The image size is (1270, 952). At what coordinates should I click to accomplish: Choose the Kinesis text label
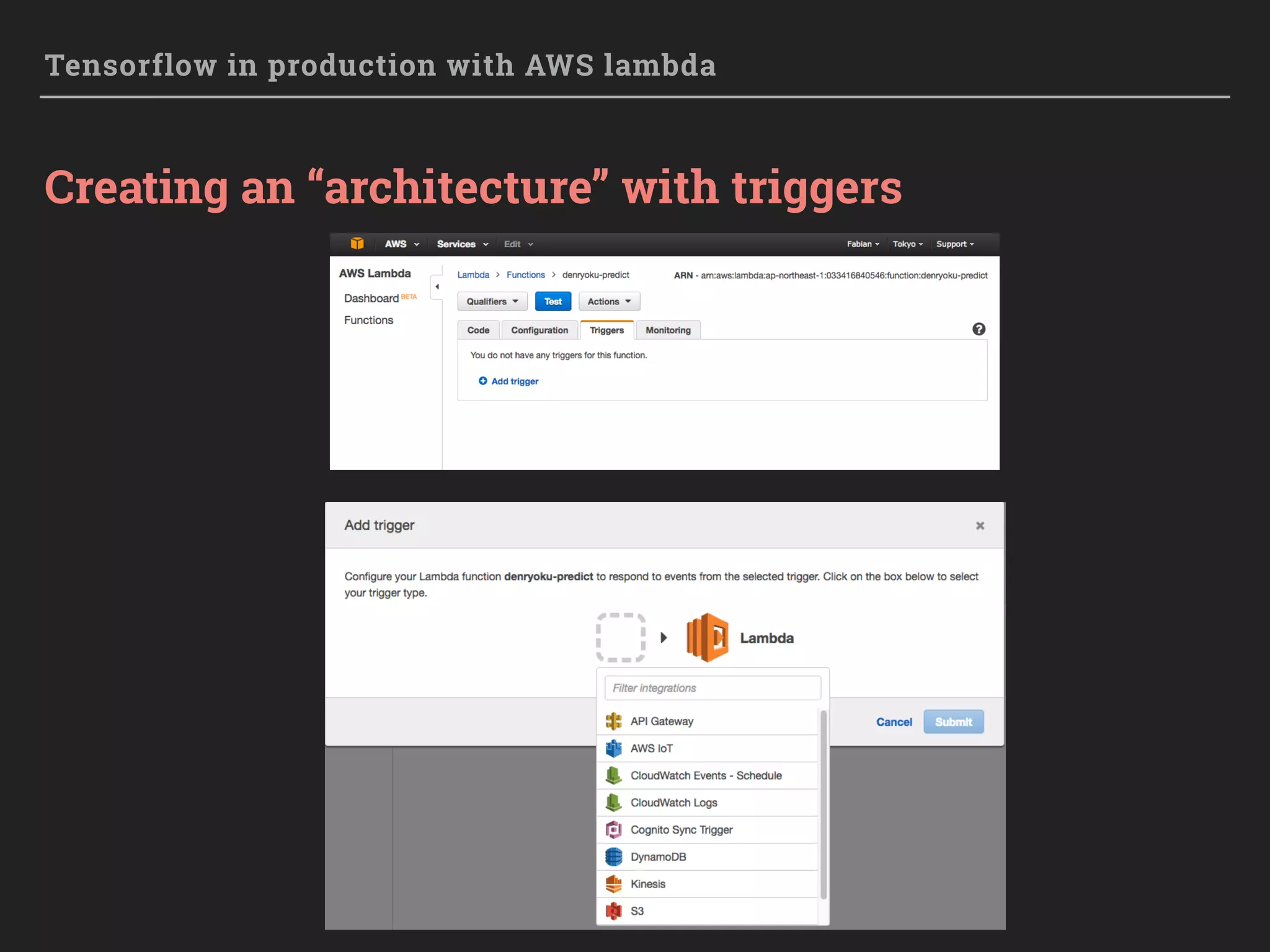point(647,884)
